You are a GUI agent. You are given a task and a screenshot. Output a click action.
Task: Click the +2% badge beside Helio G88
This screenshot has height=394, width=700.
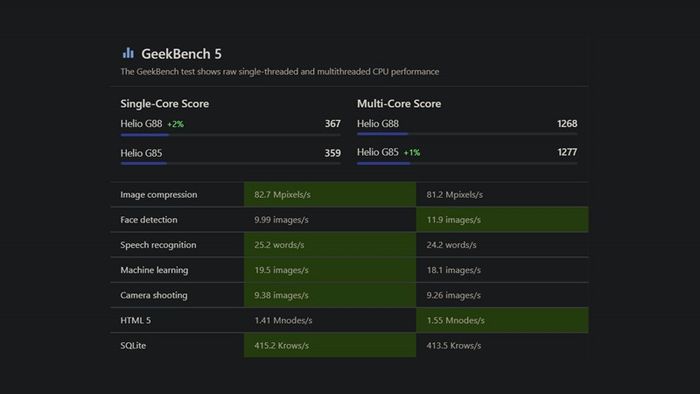175,124
